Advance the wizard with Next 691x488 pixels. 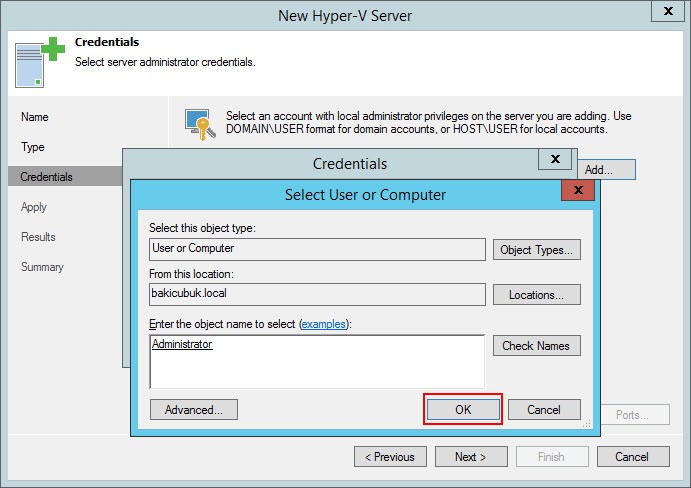tap(471, 457)
